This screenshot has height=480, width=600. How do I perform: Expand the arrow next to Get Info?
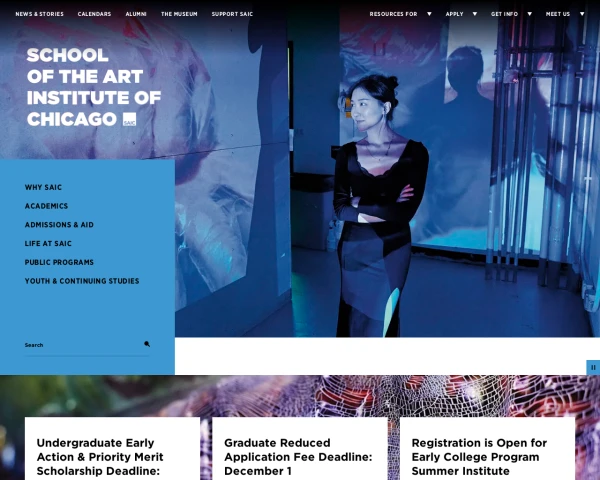[530, 14]
